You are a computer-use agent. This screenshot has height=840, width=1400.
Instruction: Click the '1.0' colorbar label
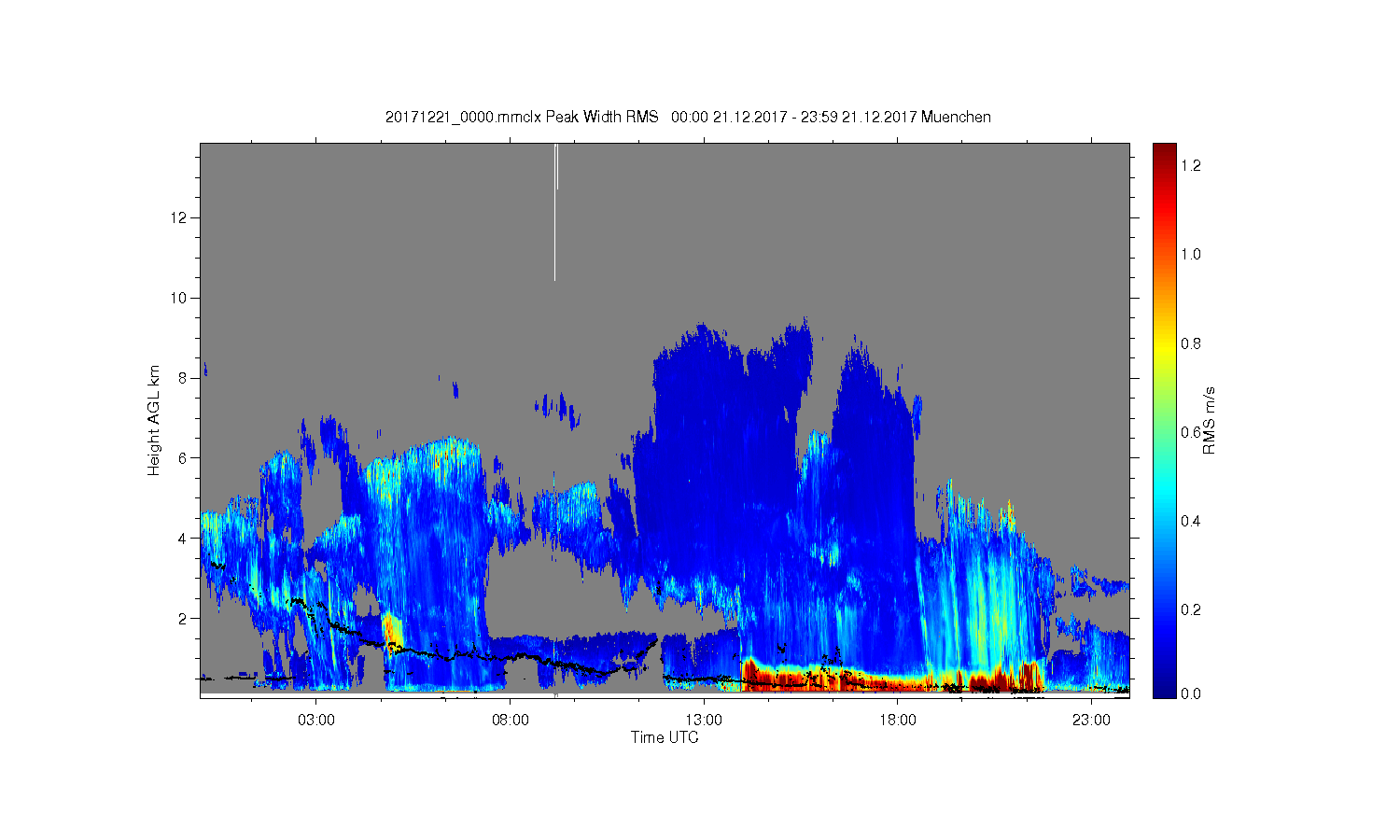point(1191,255)
